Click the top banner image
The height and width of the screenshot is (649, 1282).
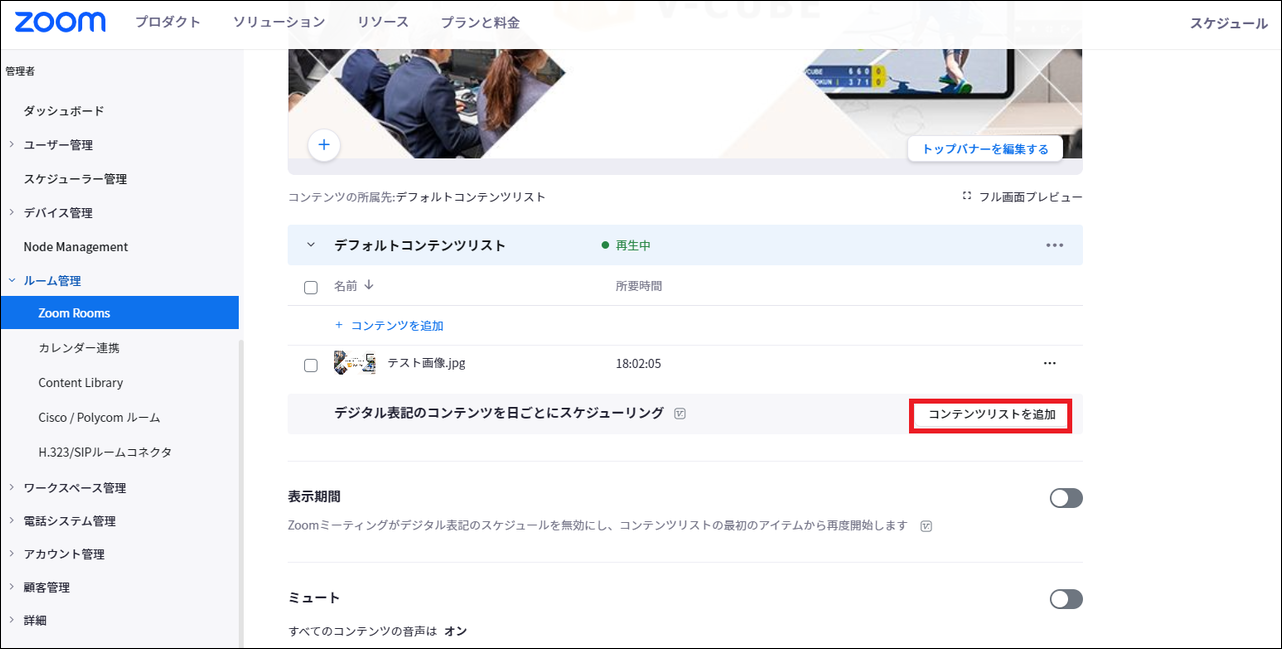(x=685, y=104)
